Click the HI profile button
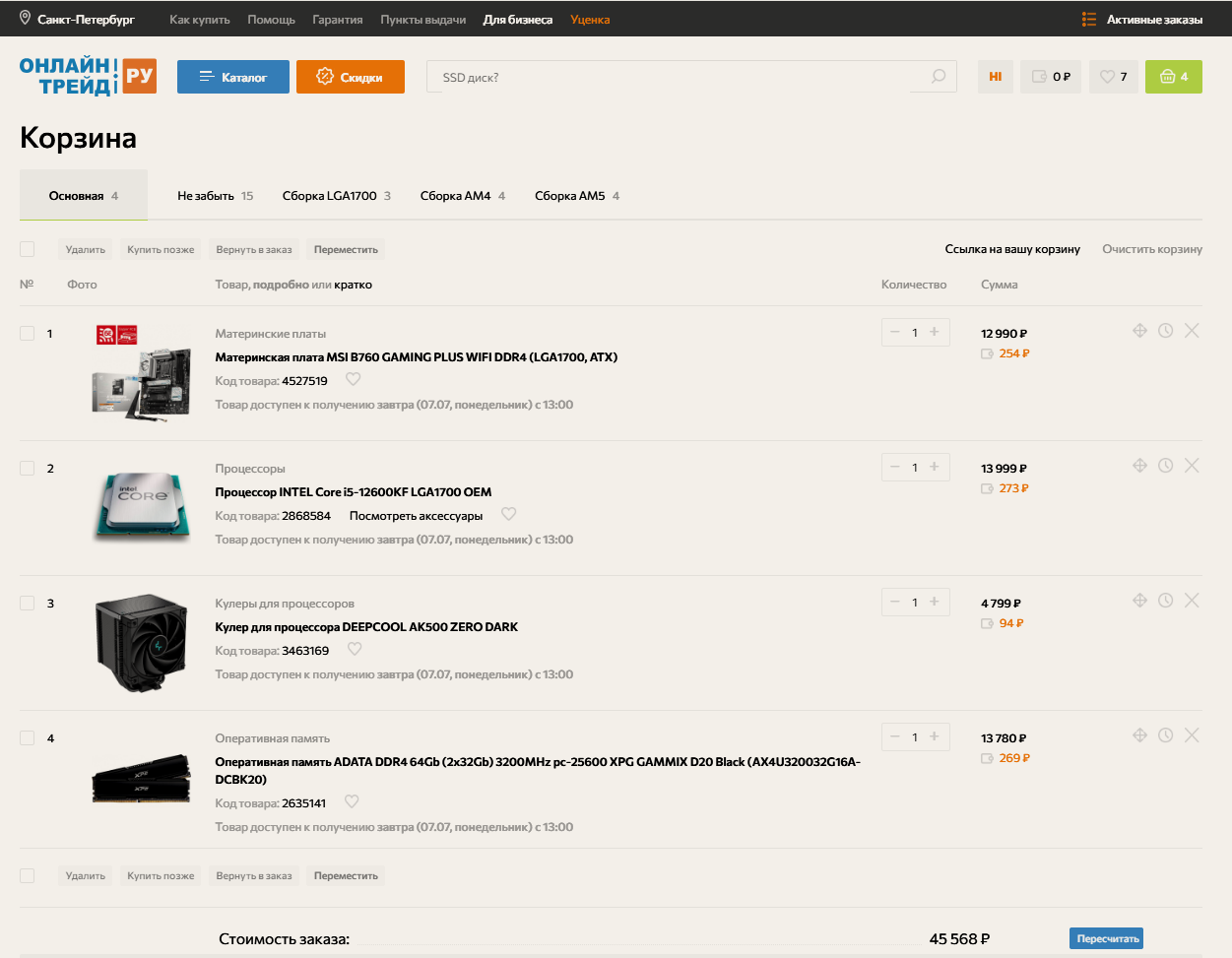The image size is (1232, 958). (996, 77)
